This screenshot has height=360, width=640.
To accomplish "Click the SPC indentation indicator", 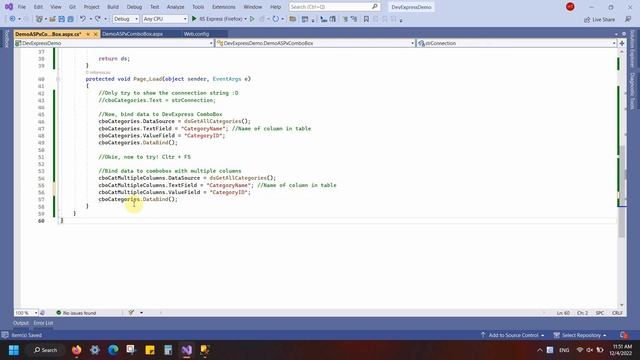I will [x=600, y=313].
